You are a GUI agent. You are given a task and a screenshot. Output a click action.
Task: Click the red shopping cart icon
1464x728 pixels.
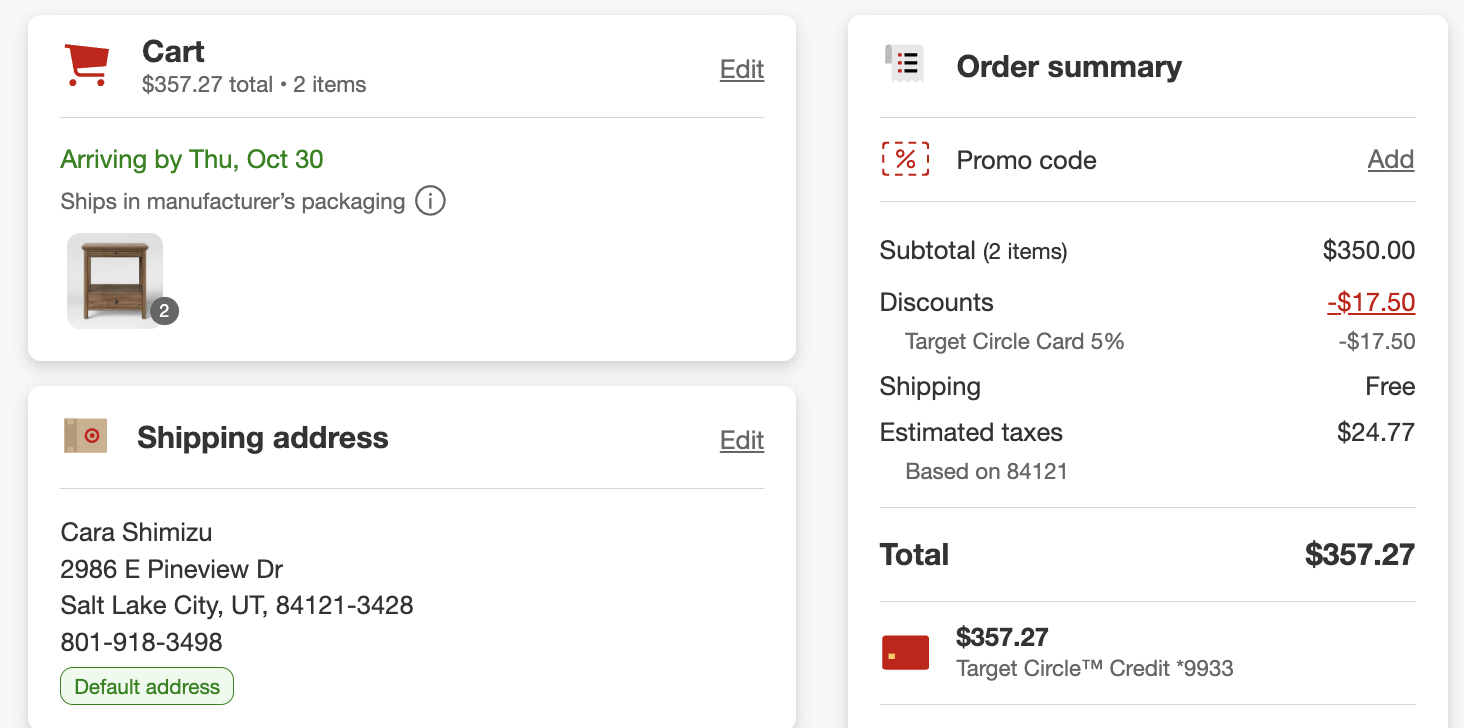pyautogui.click(x=86, y=66)
